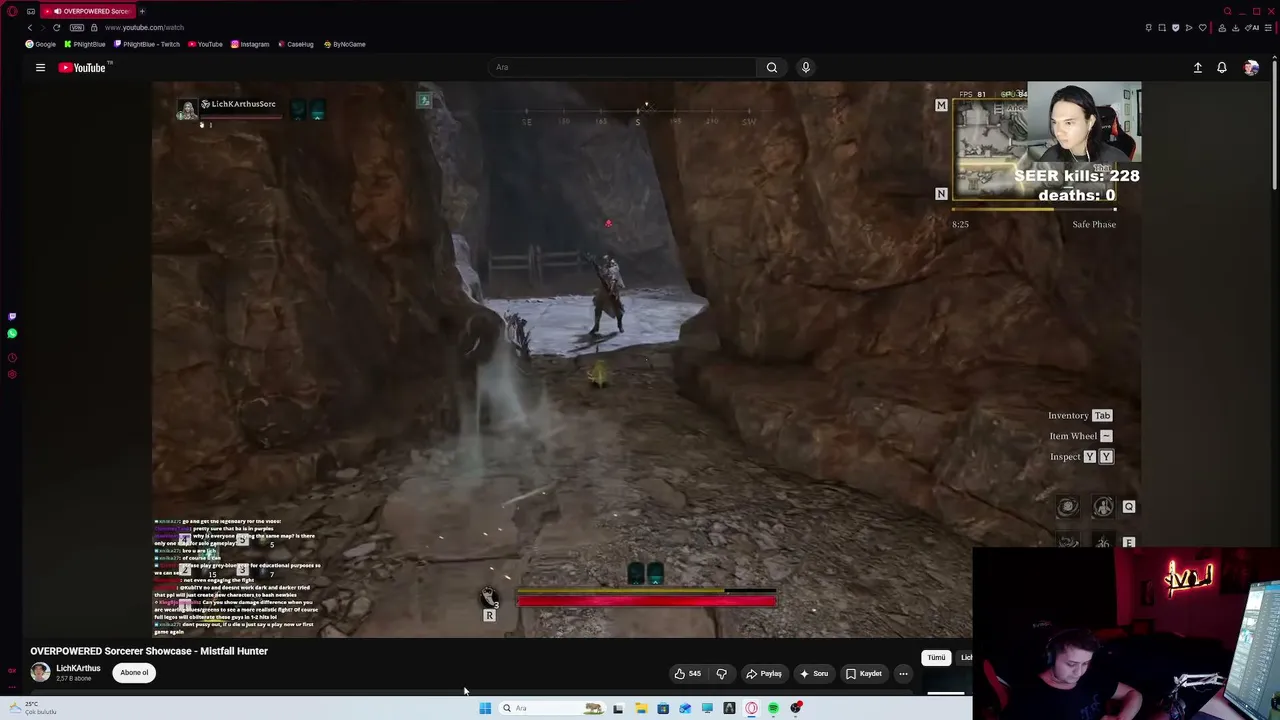Go back to the previous page

(30, 27)
